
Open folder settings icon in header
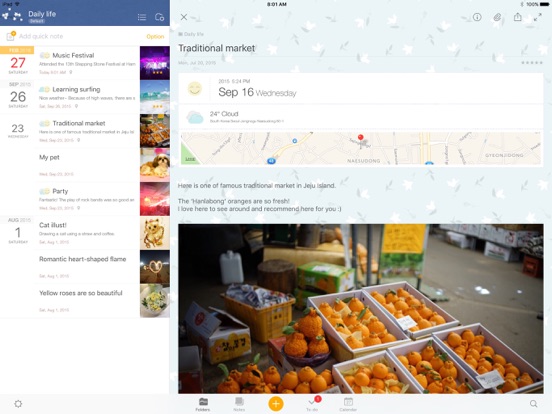(159, 17)
